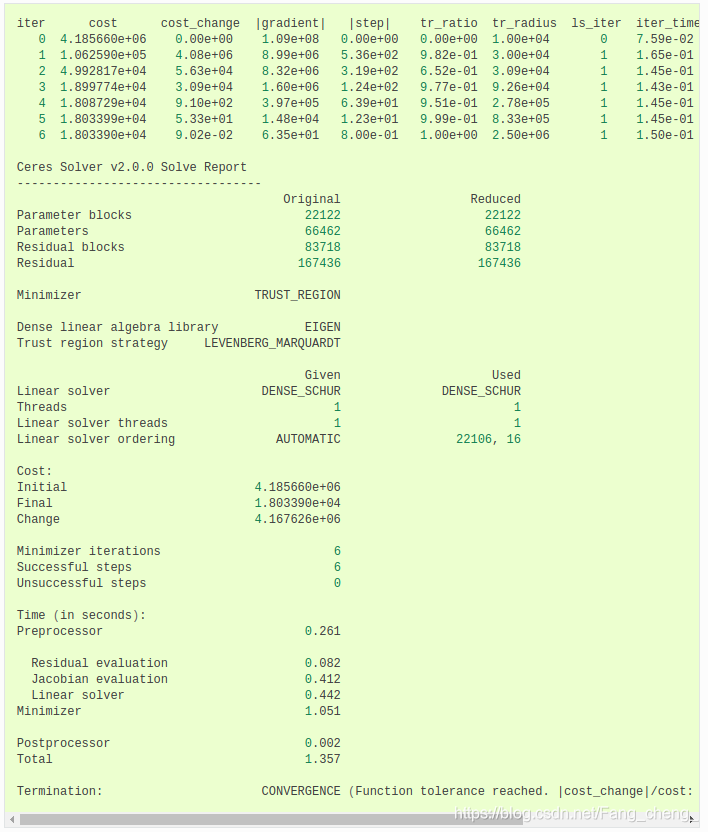Click cost value 4.185660e+06 in iteration 0 row
This screenshot has height=832, width=708.
pos(103,39)
